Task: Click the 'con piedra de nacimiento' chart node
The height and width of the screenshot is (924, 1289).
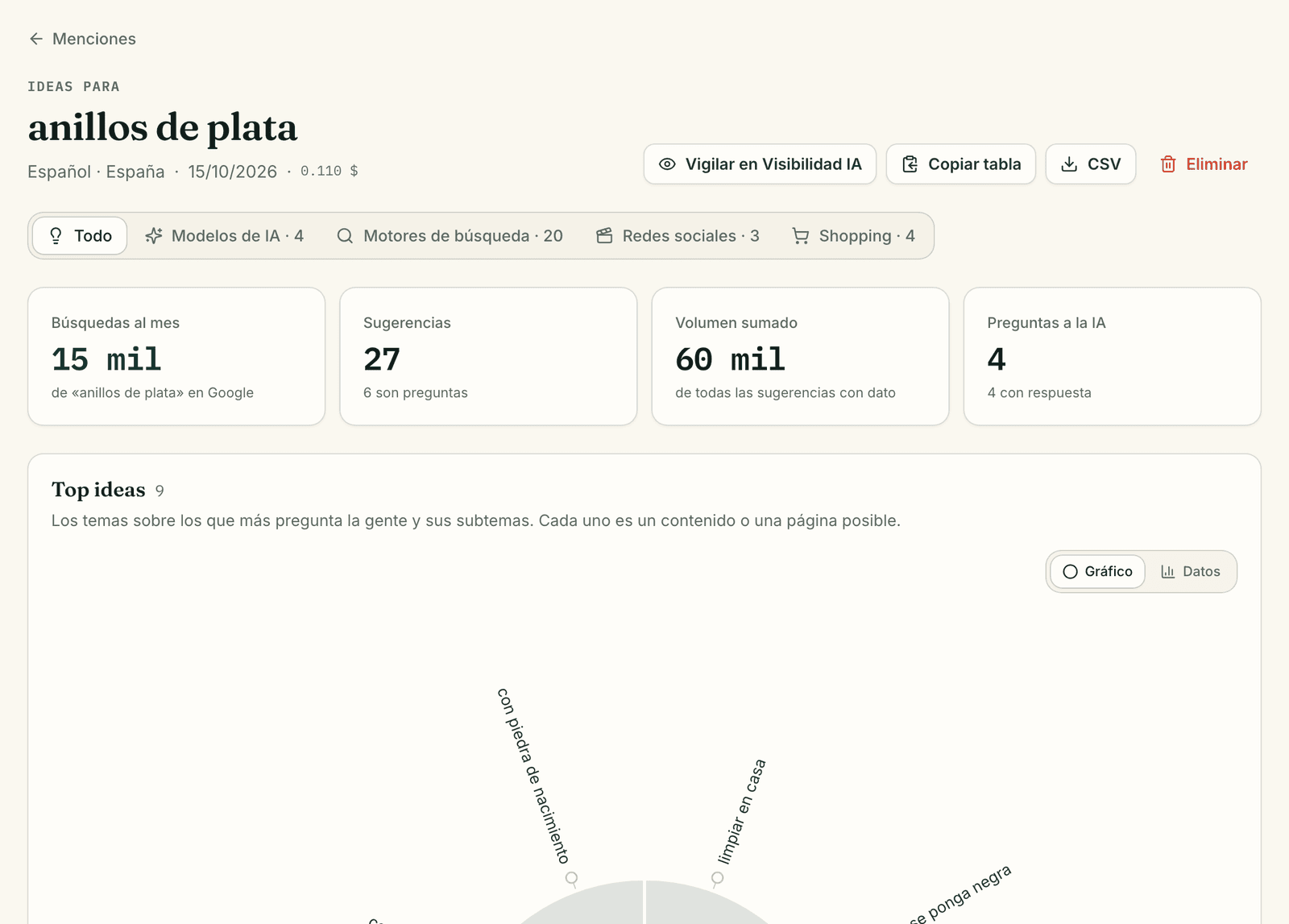Action: 571,878
